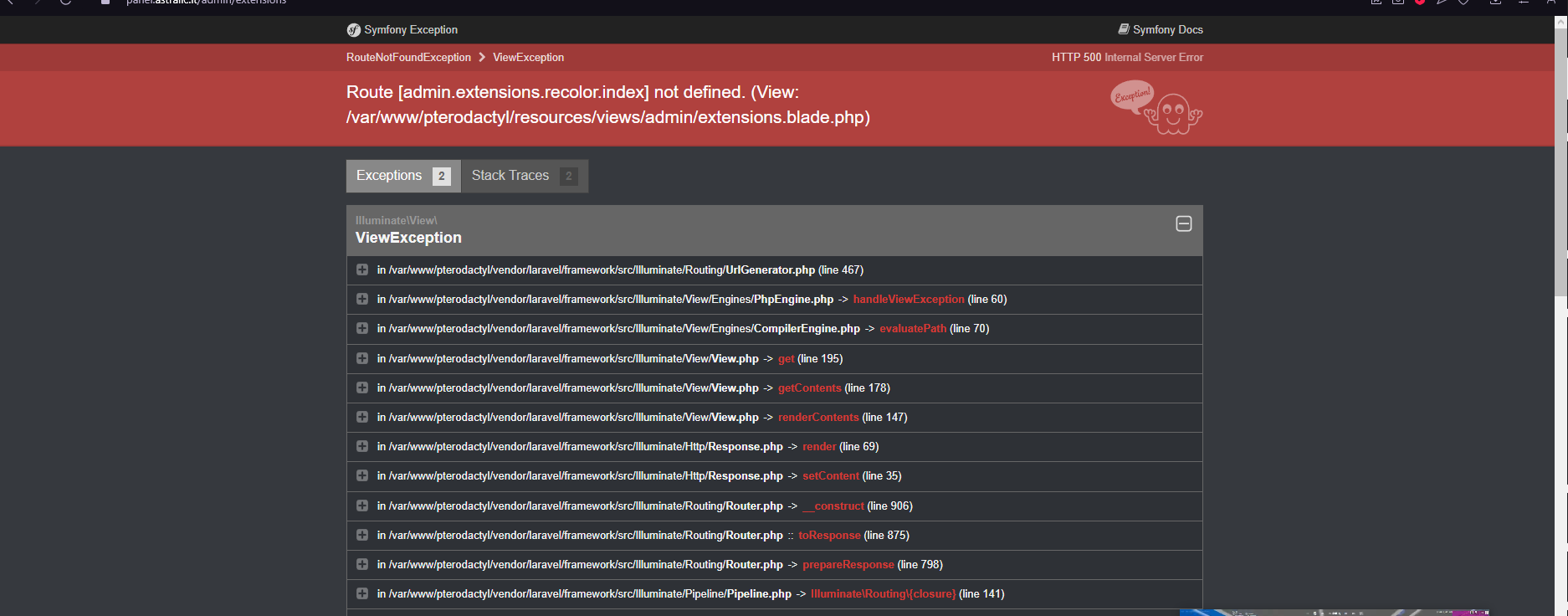The height and width of the screenshot is (616, 1568).
Task: Click the browser reload button
Action: pos(65,3)
